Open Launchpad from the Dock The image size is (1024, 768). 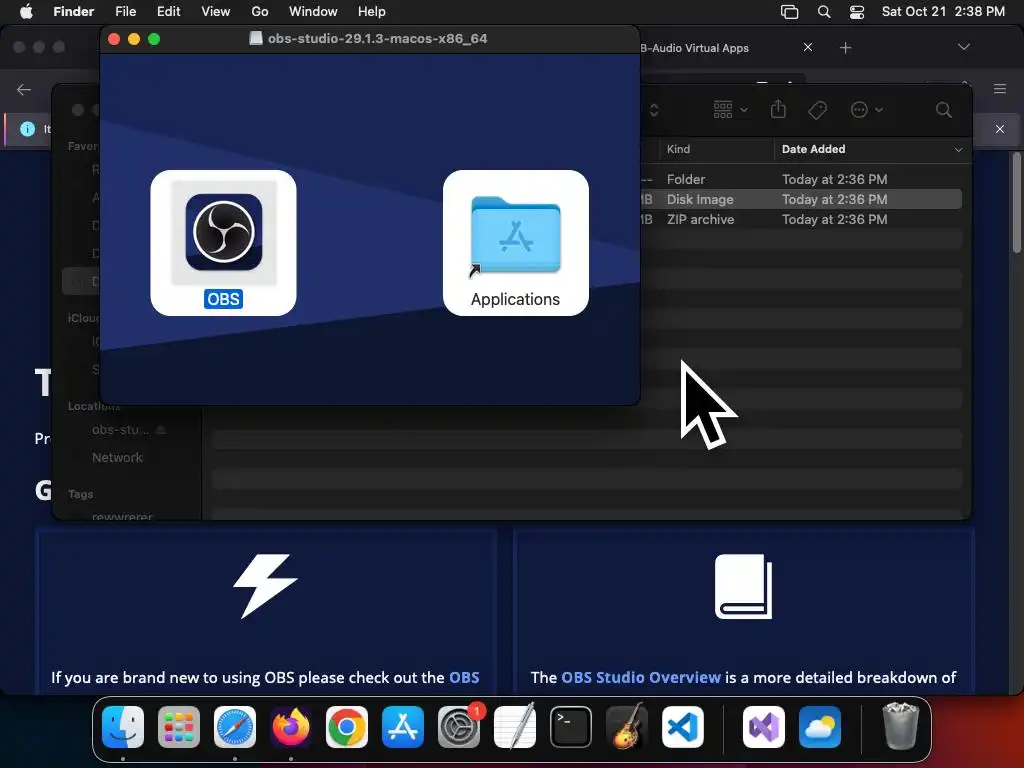(179, 727)
